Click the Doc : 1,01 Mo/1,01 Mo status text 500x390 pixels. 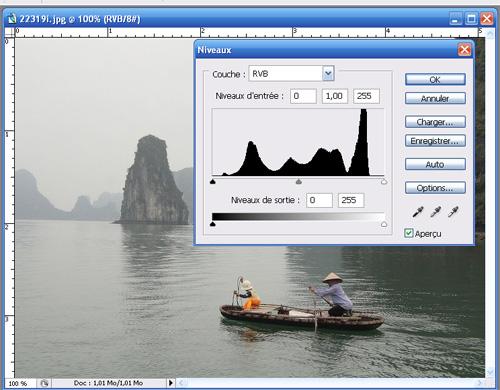pos(108,383)
